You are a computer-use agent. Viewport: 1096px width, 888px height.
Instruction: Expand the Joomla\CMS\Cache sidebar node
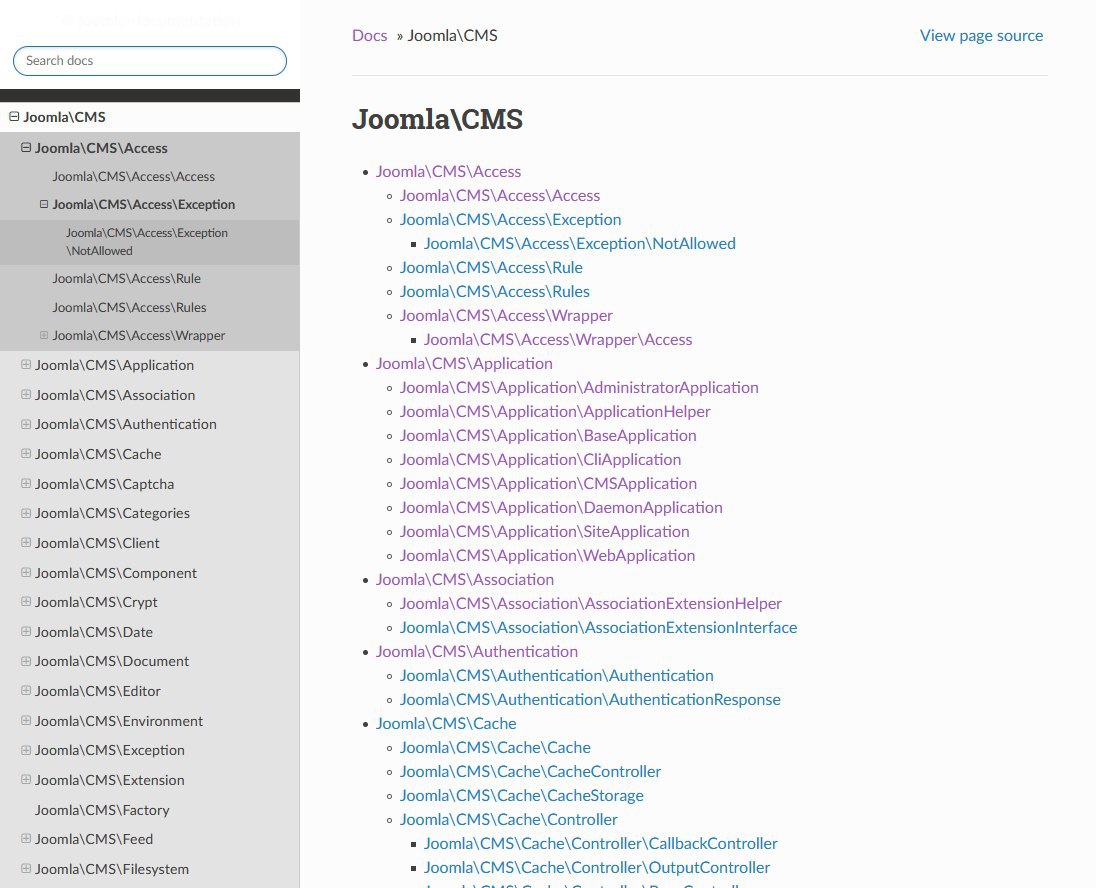(x=26, y=453)
